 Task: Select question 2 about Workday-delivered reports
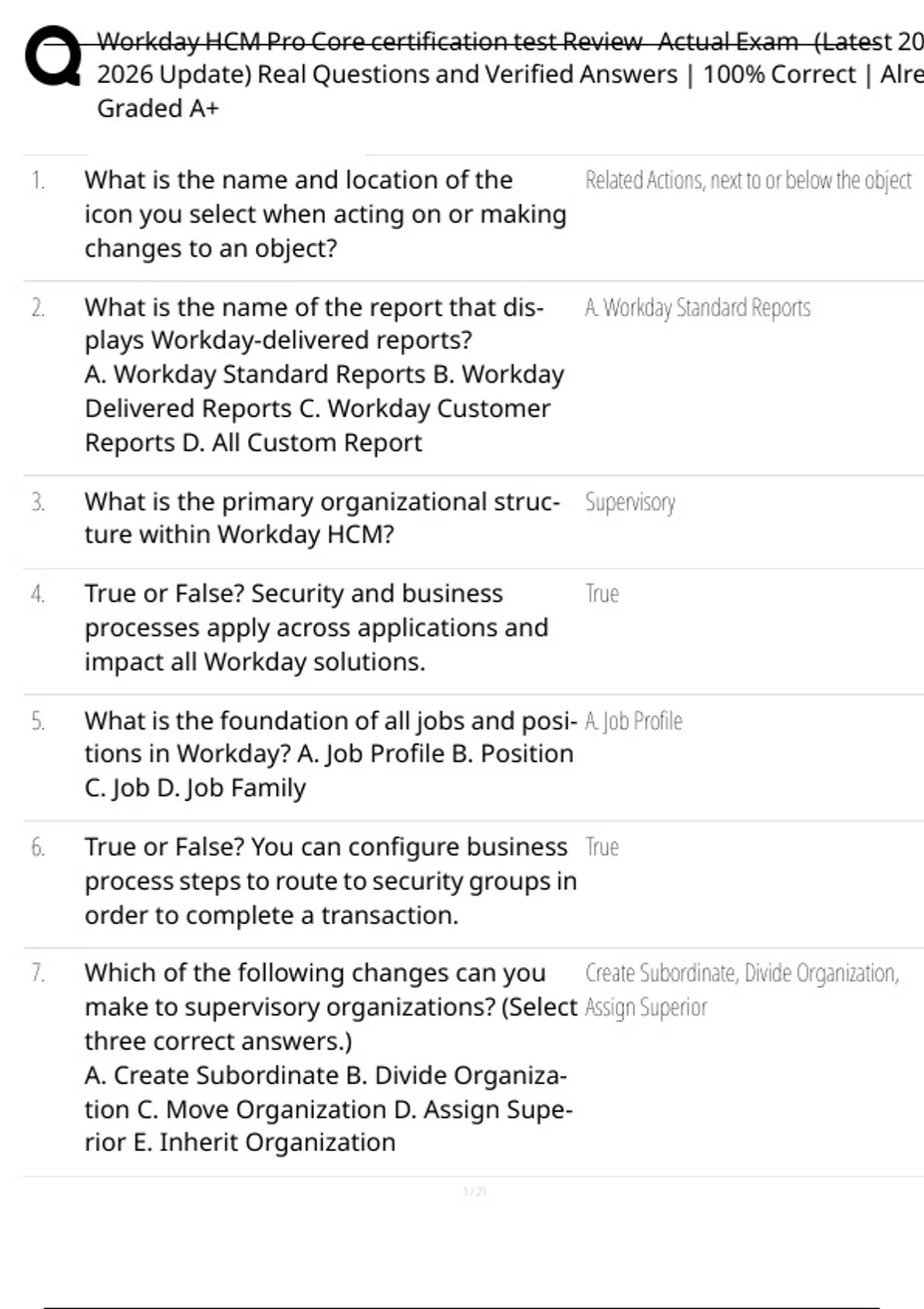pyautogui.click(x=323, y=374)
